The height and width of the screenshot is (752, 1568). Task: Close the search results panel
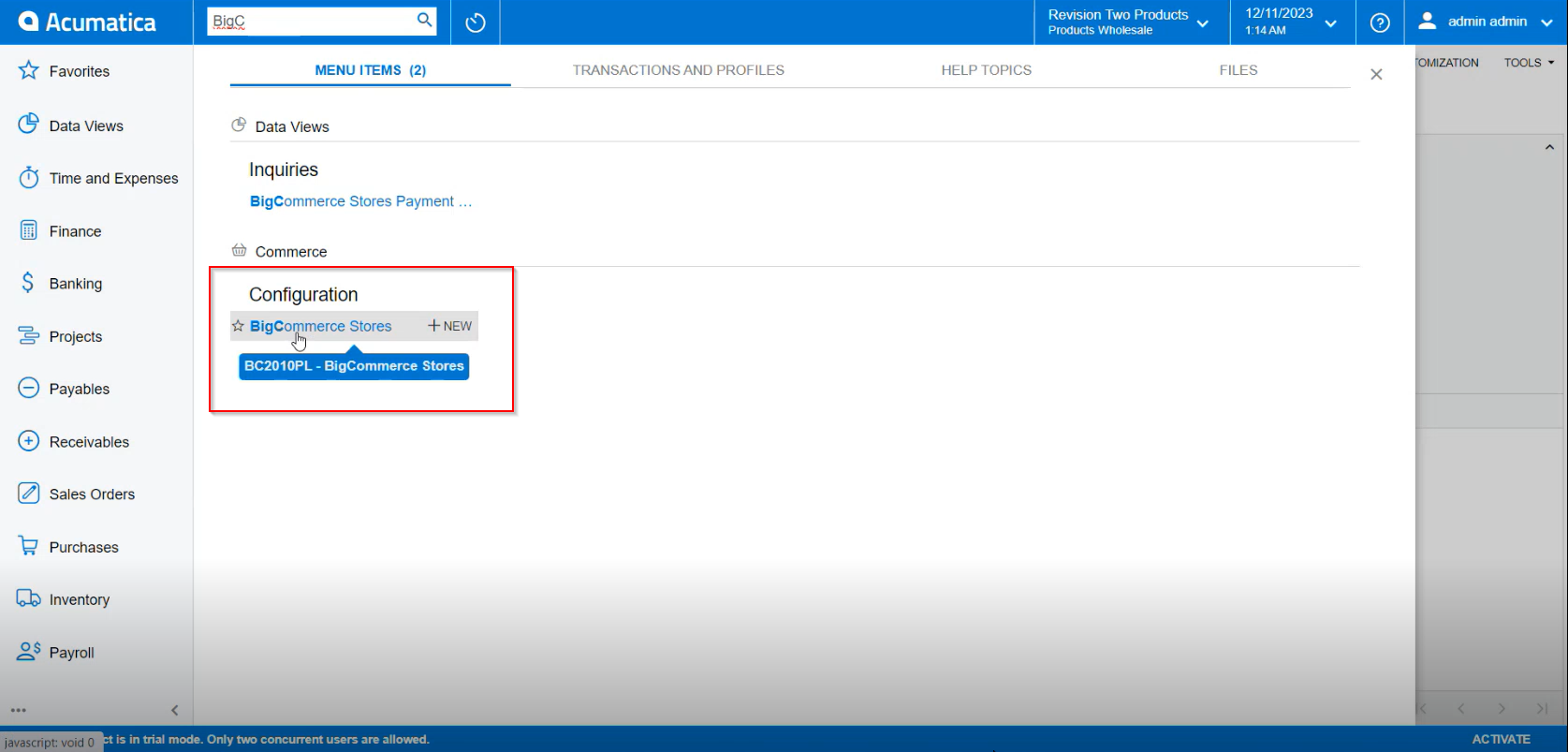(1376, 74)
